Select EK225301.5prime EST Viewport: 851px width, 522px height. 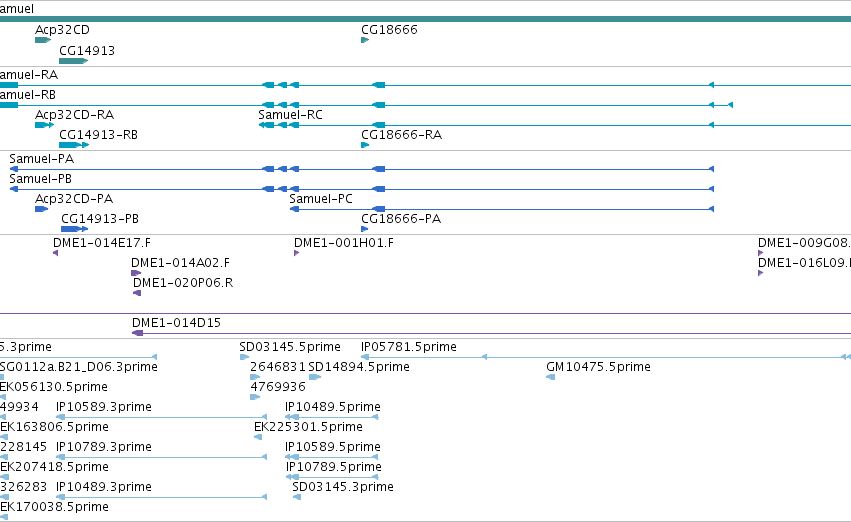[308, 428]
